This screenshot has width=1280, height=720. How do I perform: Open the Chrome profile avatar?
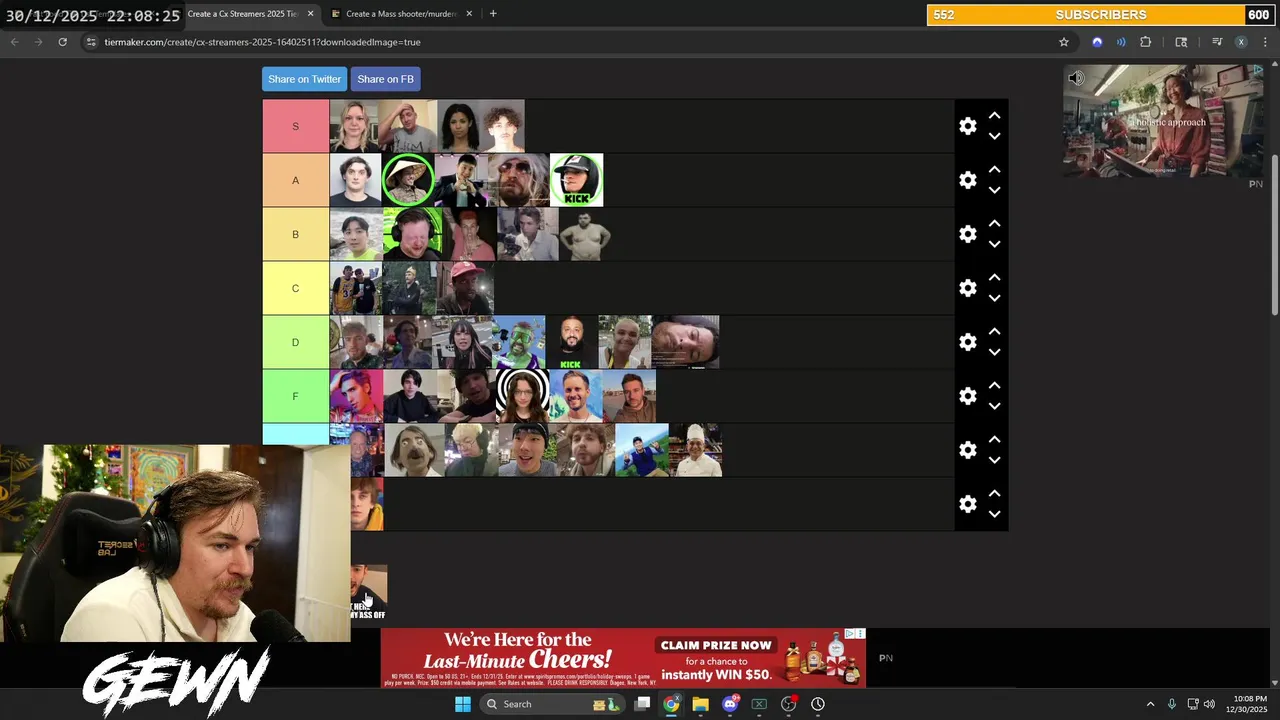(x=1241, y=42)
